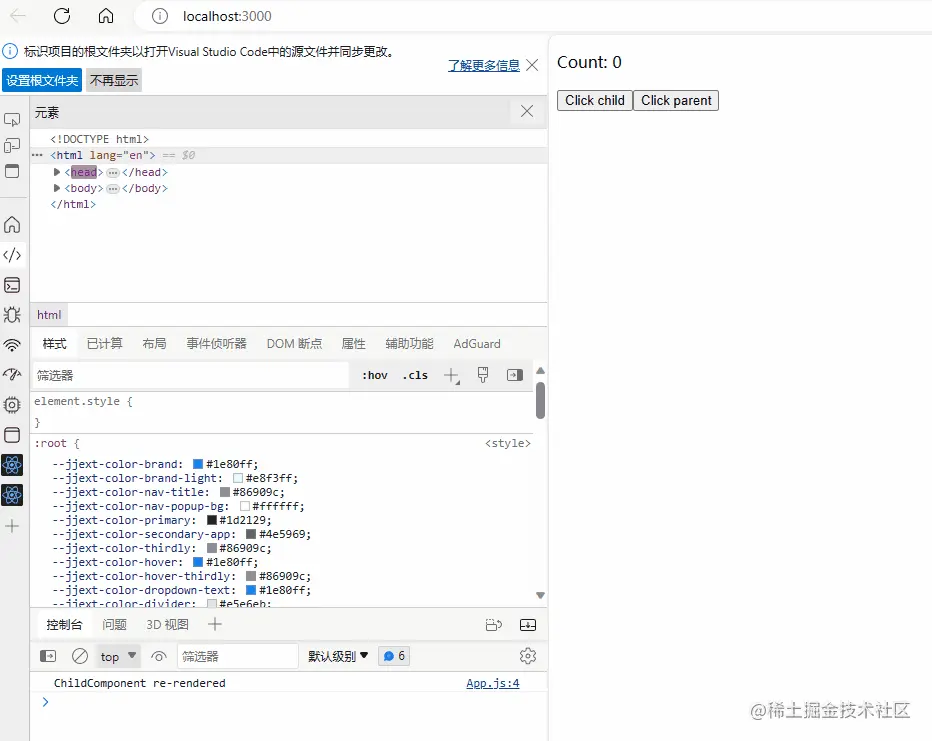Open Memory chip icon tool
Screen dimensions: 932x741
pyautogui.click(x=12, y=405)
